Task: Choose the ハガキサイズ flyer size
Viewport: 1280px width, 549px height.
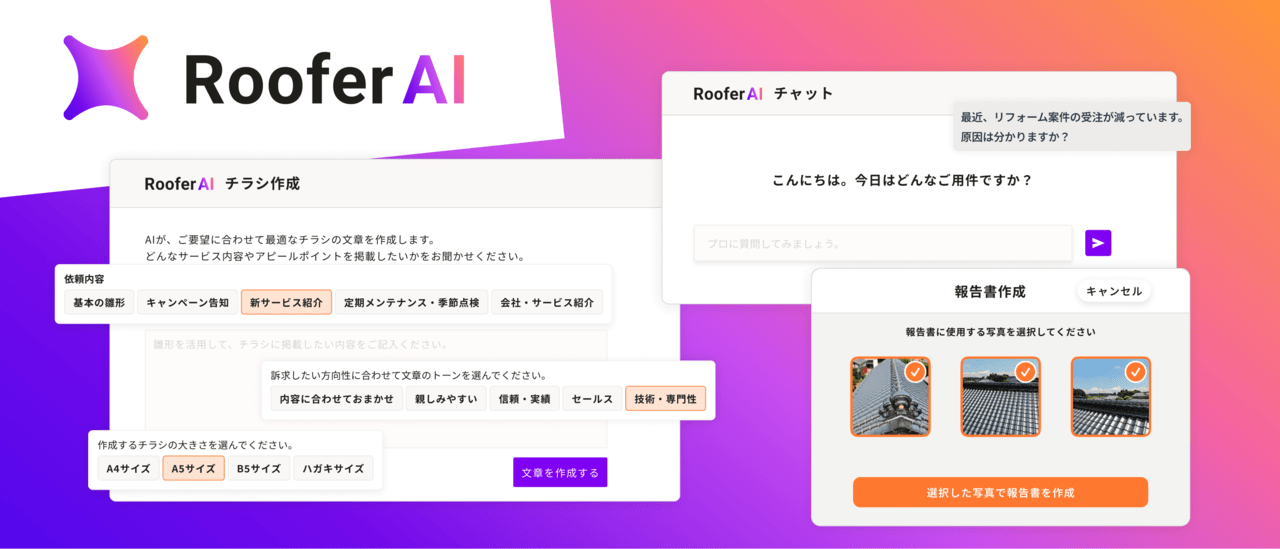Action: [333, 468]
